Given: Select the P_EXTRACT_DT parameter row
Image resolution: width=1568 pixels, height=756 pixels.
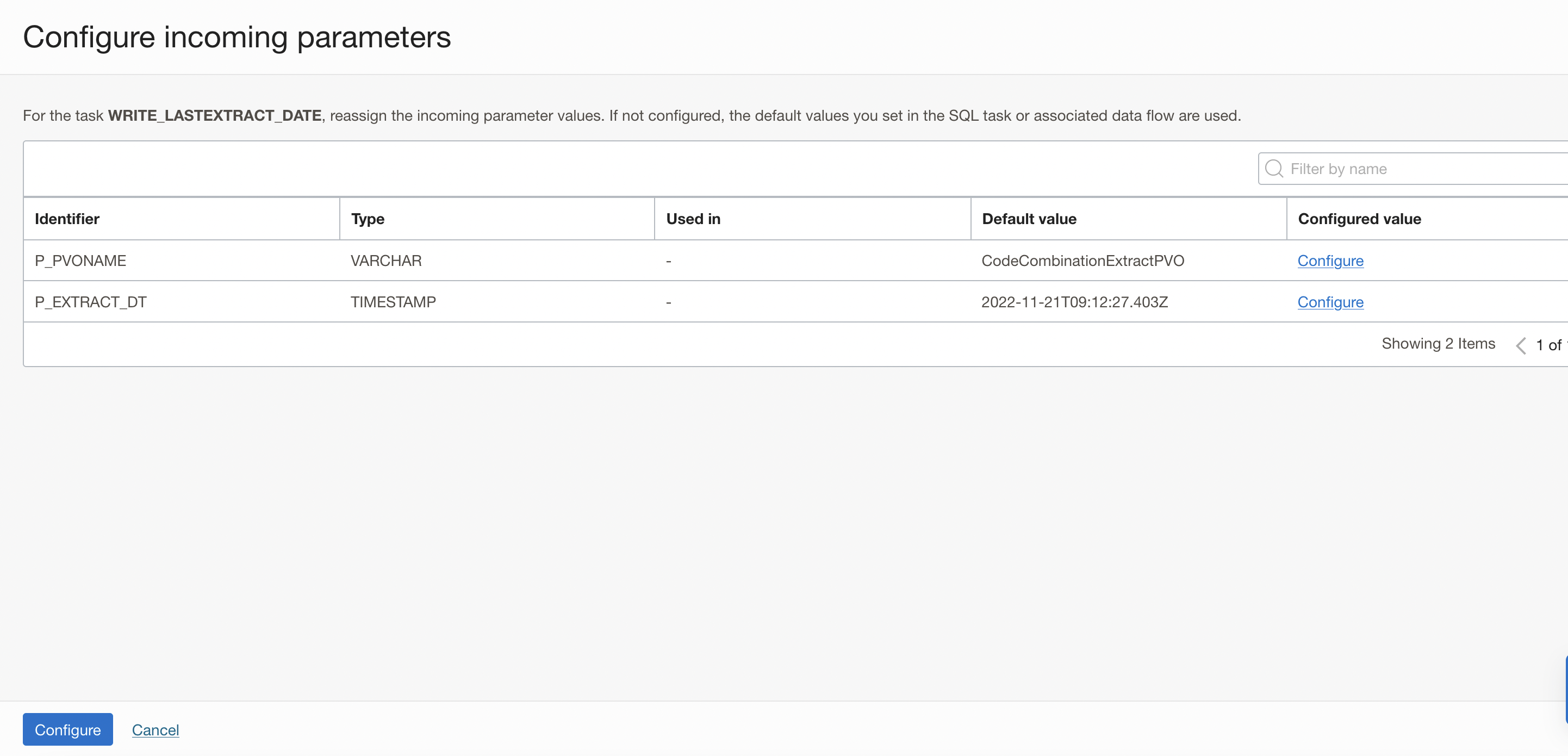Looking at the screenshot, I should tap(90, 302).
